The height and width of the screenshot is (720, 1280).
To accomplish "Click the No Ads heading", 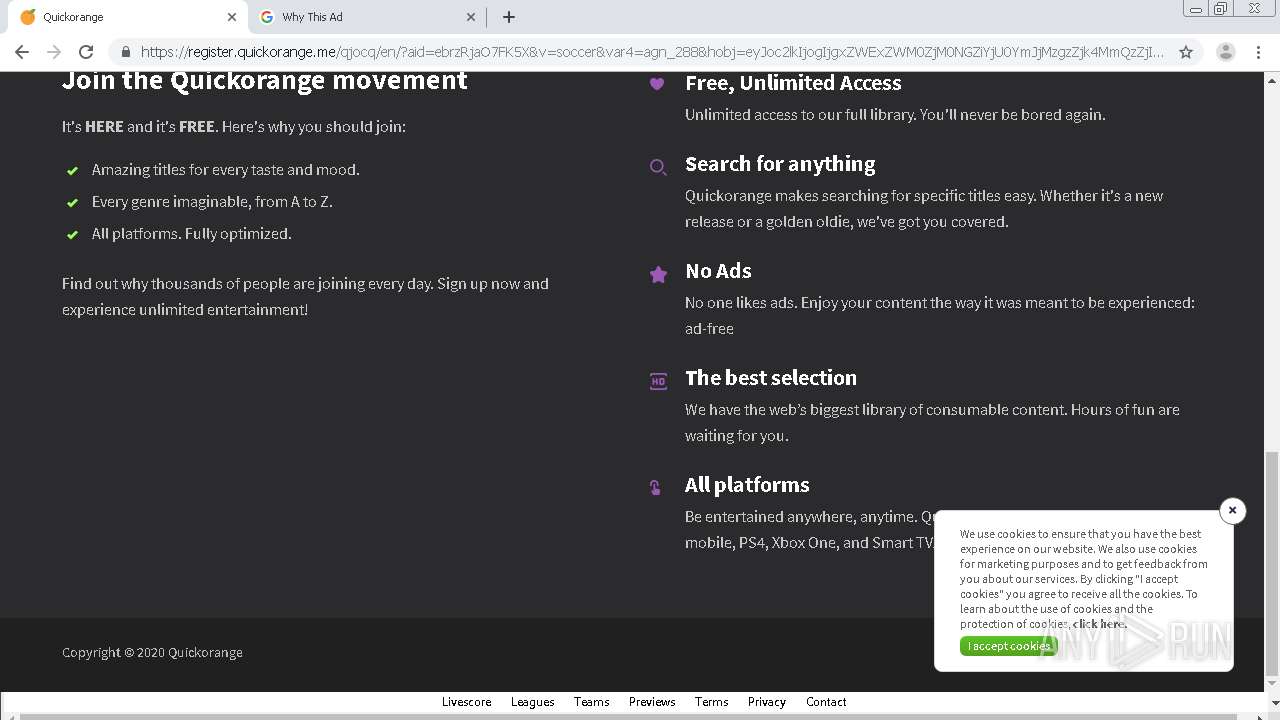I will tap(718, 271).
